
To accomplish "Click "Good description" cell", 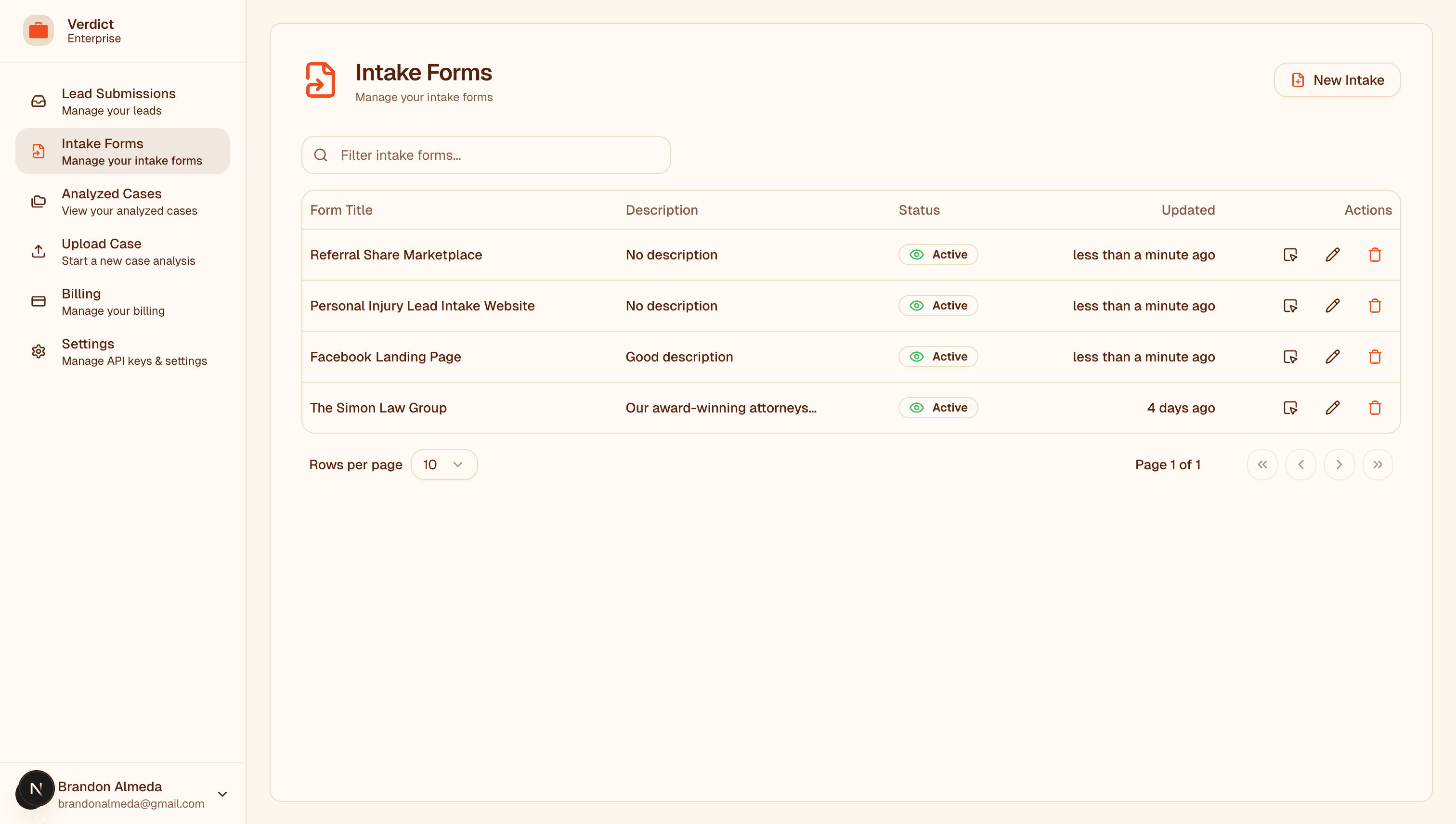I will [x=679, y=357].
